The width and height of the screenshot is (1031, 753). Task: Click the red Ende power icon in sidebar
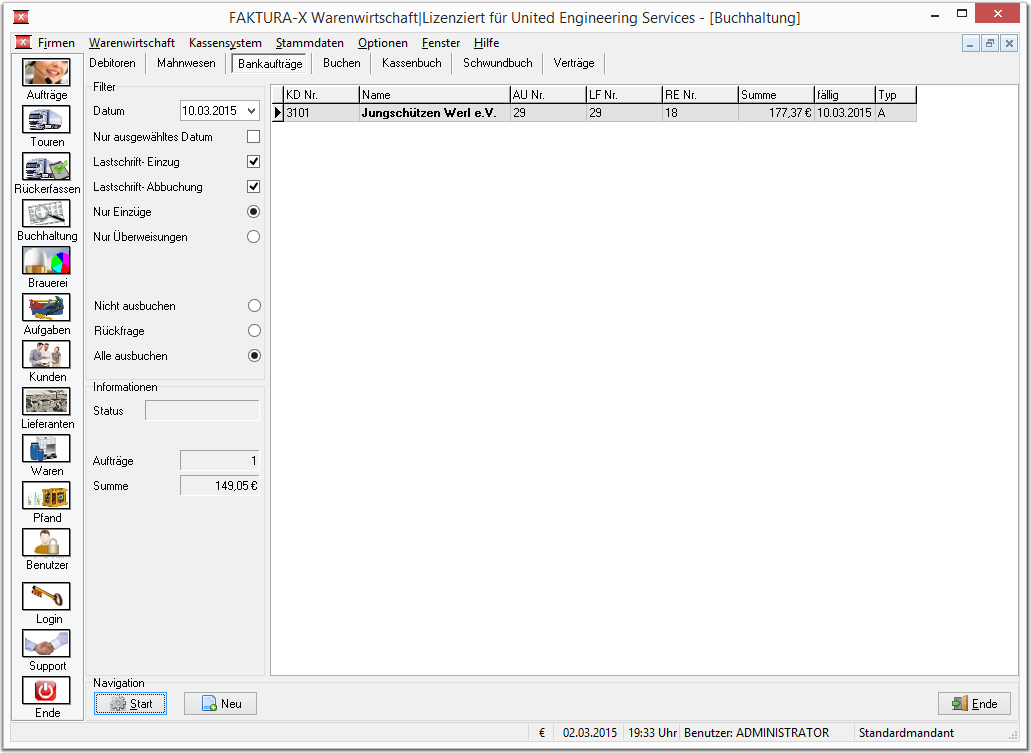[x=46, y=691]
